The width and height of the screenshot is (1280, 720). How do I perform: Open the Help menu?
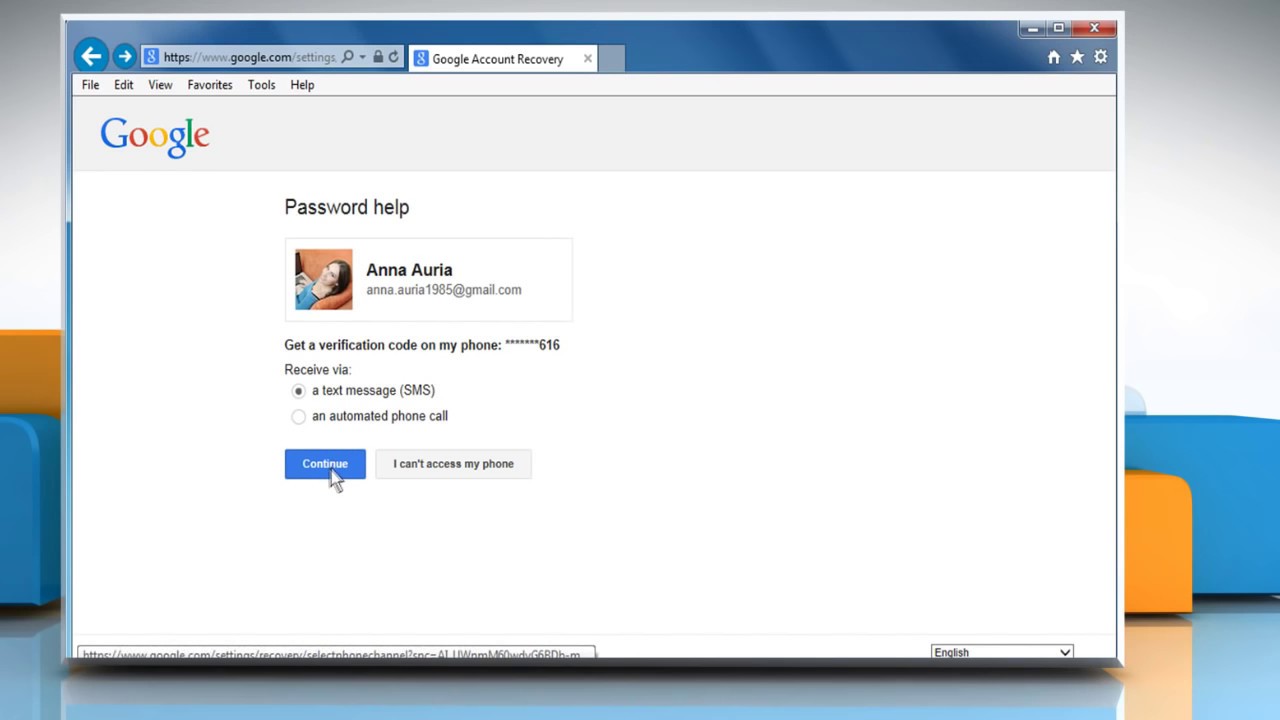point(302,85)
